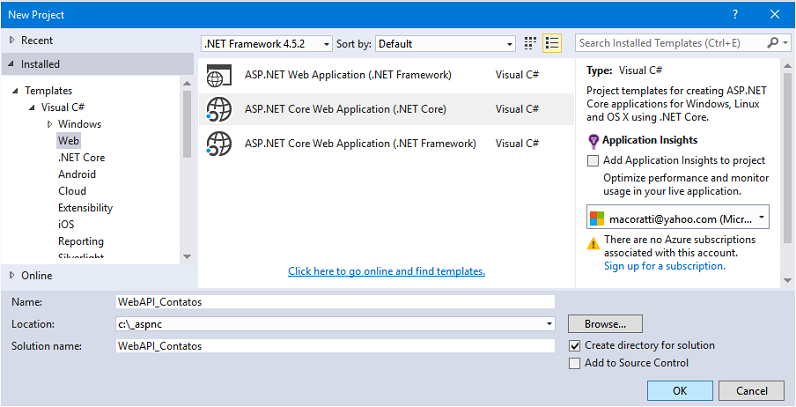Image resolution: width=796 pixels, height=407 pixels.
Task: Click the template tree scrollbar down arrow
Action: click(x=186, y=256)
